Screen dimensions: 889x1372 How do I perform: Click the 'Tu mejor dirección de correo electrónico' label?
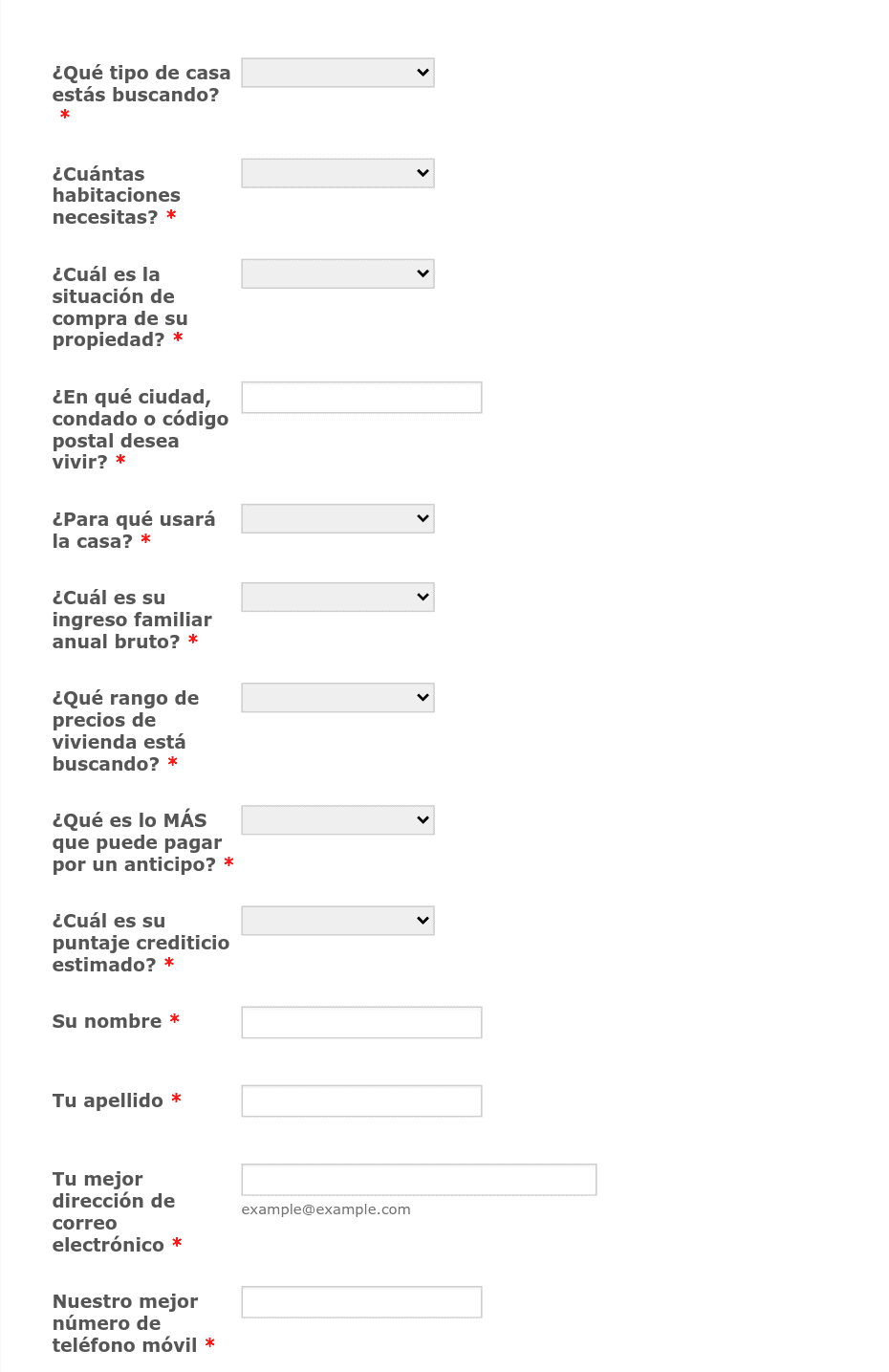(114, 1211)
